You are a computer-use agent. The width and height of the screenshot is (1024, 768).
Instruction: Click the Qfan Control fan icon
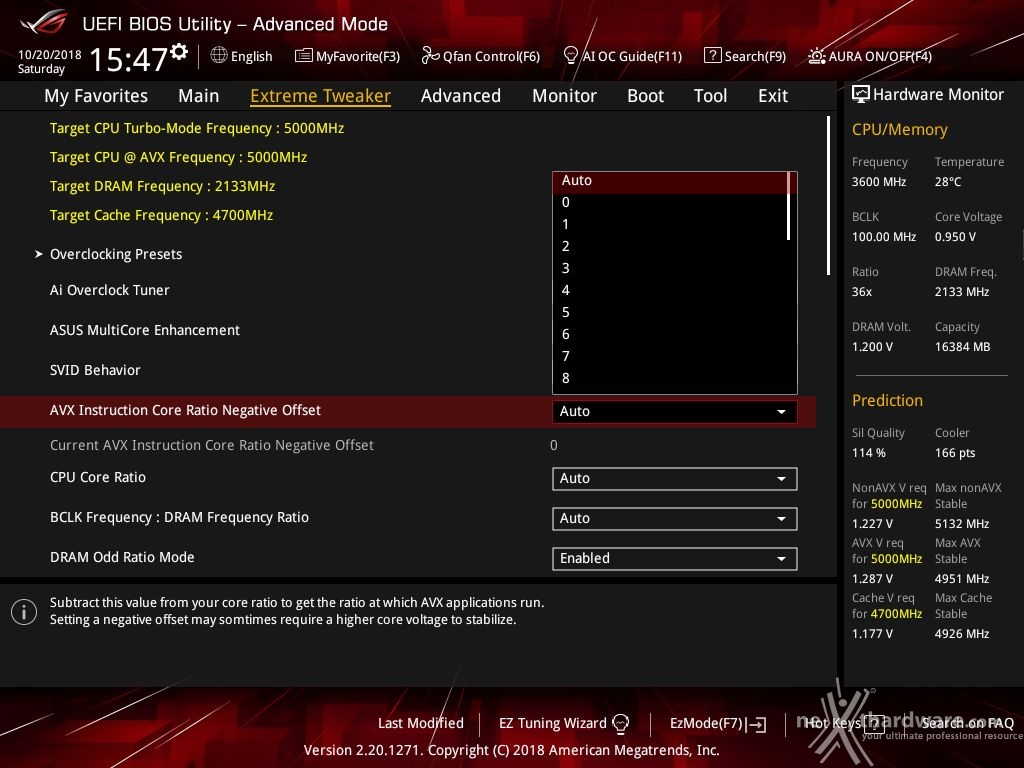point(430,56)
